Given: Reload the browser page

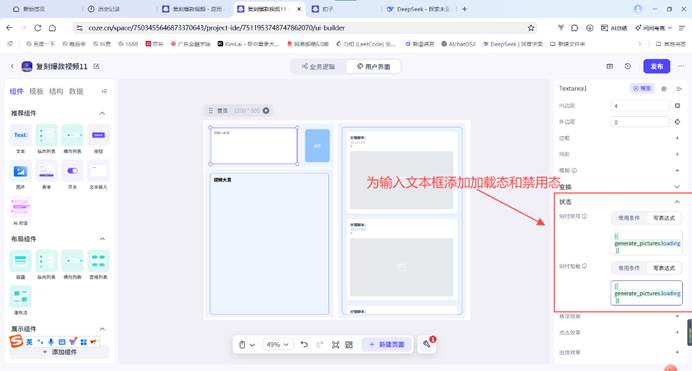Looking at the screenshot, I should click(x=38, y=28).
